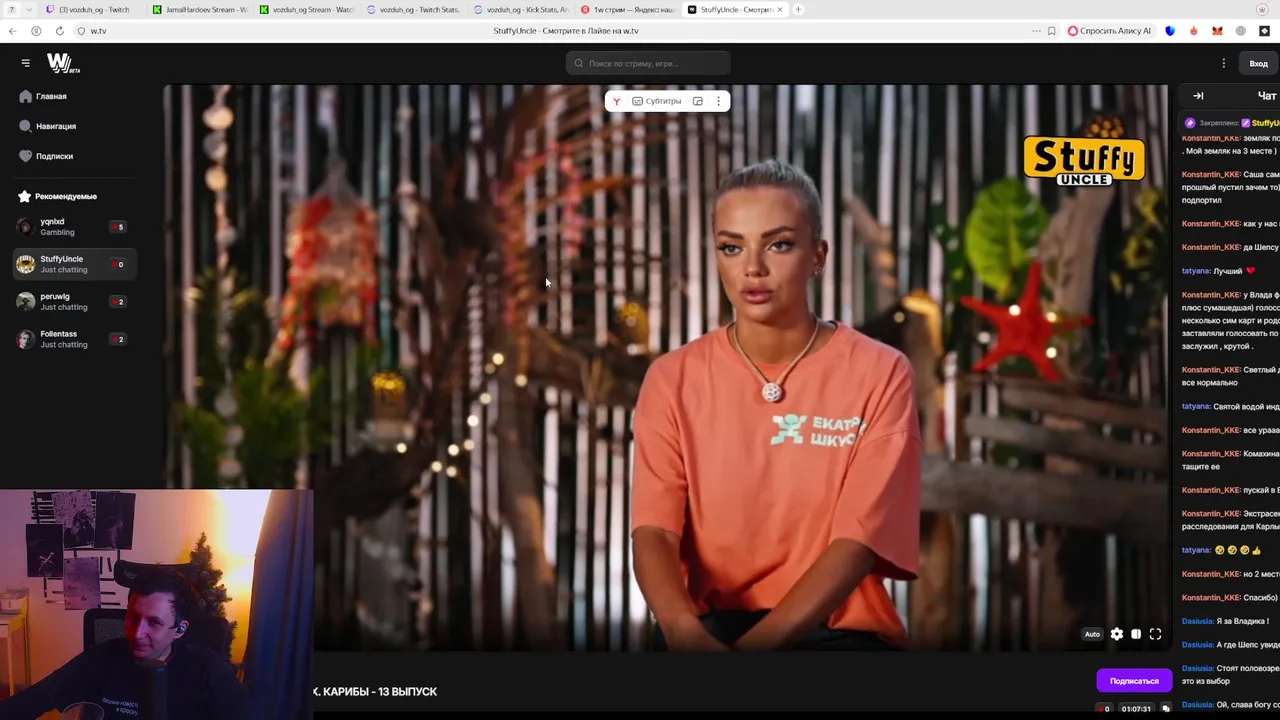The width and height of the screenshot is (1280, 720).
Task: Click the Вход login button
Action: tap(1258, 63)
